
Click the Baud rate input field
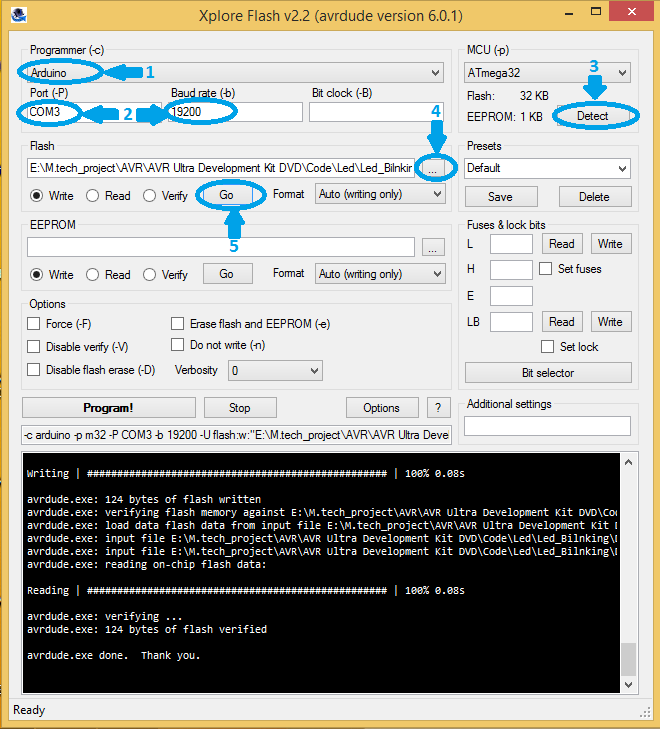pyautogui.click(x=234, y=112)
